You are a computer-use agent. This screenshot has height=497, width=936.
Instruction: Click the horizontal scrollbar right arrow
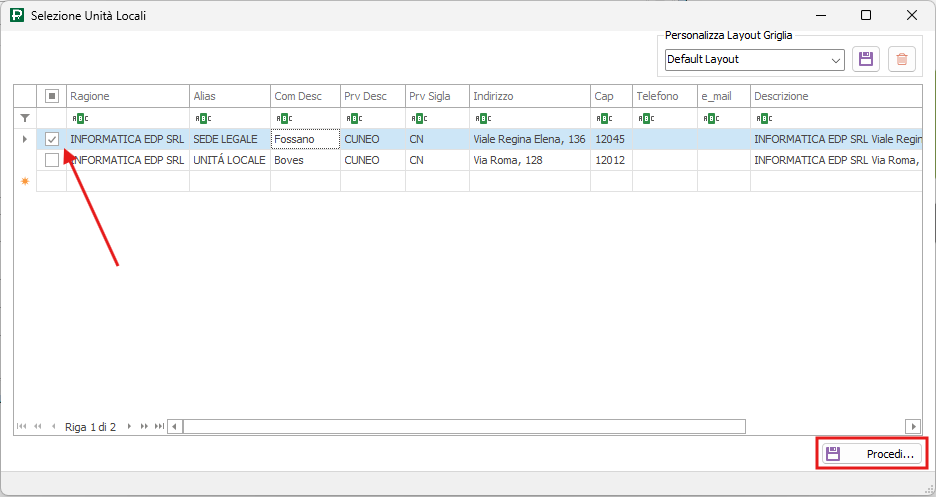(912, 427)
